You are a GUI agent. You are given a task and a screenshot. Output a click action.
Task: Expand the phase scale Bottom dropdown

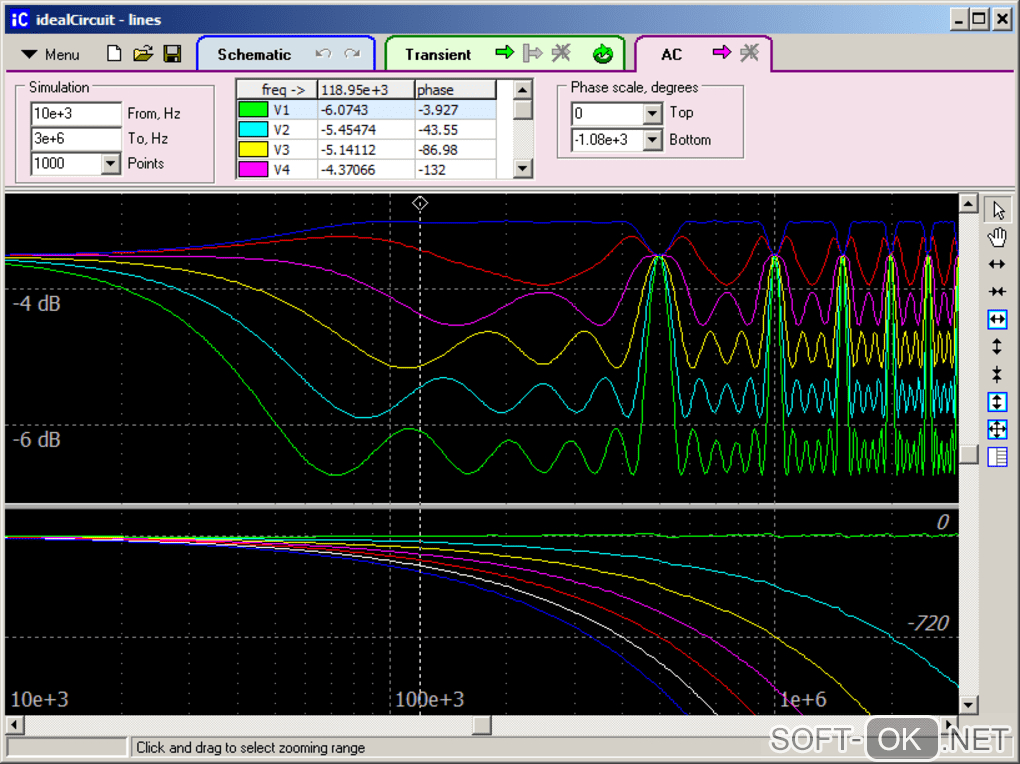(x=653, y=140)
